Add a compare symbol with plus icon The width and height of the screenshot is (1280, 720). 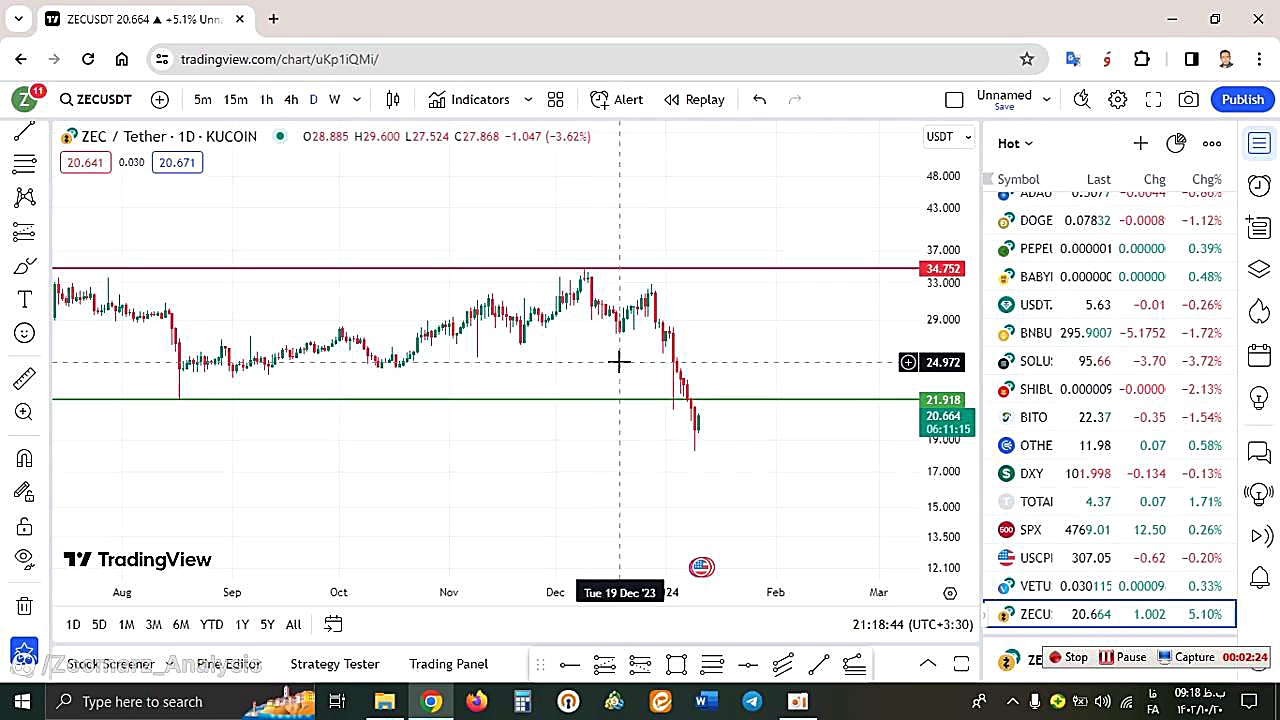(x=160, y=99)
